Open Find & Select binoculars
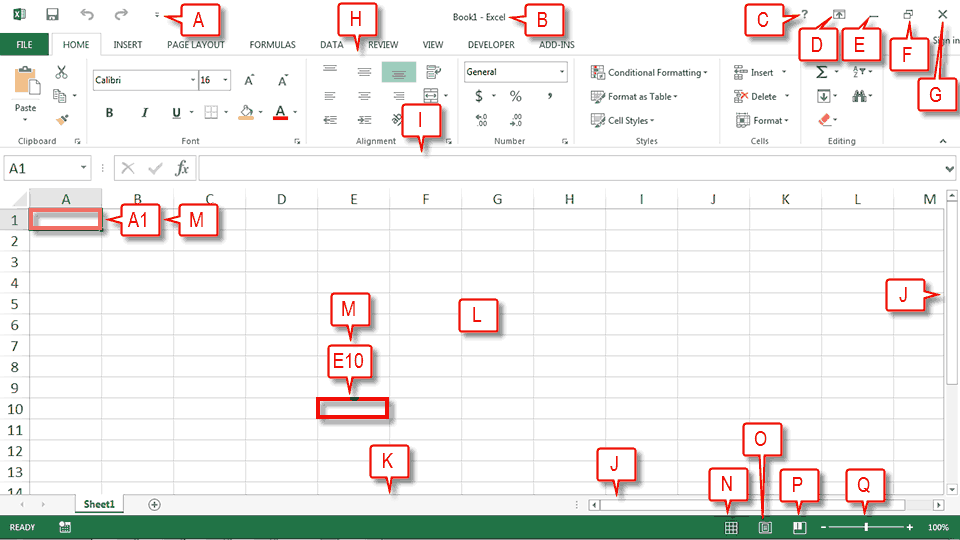Viewport: 960px width, 540px height. pos(860,96)
